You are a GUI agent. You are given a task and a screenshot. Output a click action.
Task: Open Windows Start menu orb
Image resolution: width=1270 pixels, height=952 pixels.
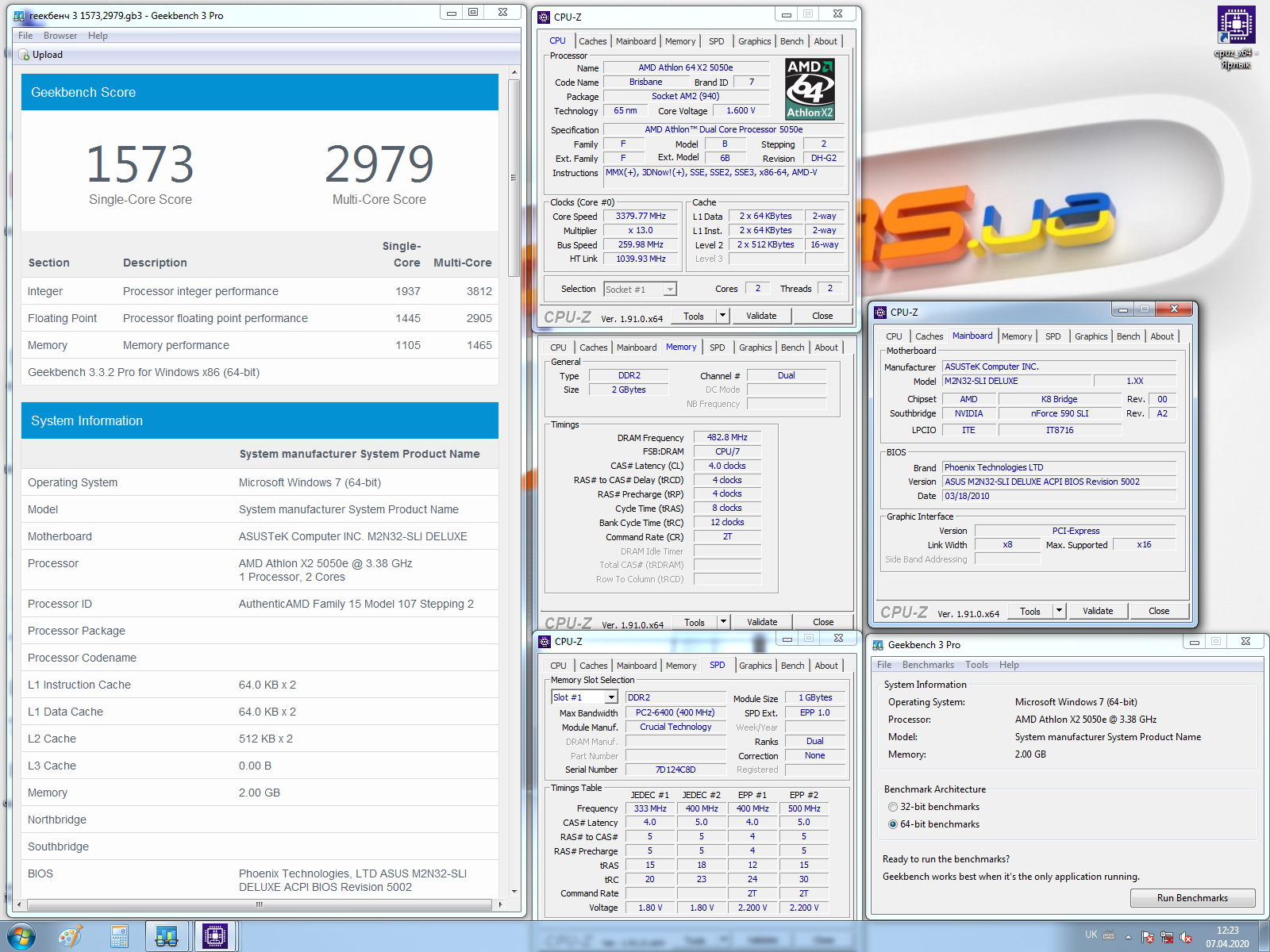pos(21,937)
